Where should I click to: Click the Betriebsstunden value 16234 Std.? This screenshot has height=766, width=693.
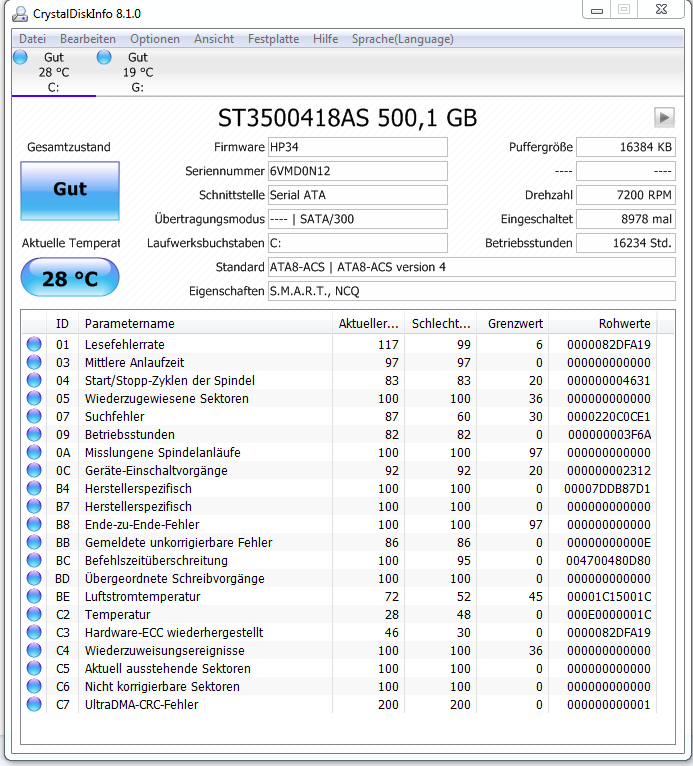626,243
